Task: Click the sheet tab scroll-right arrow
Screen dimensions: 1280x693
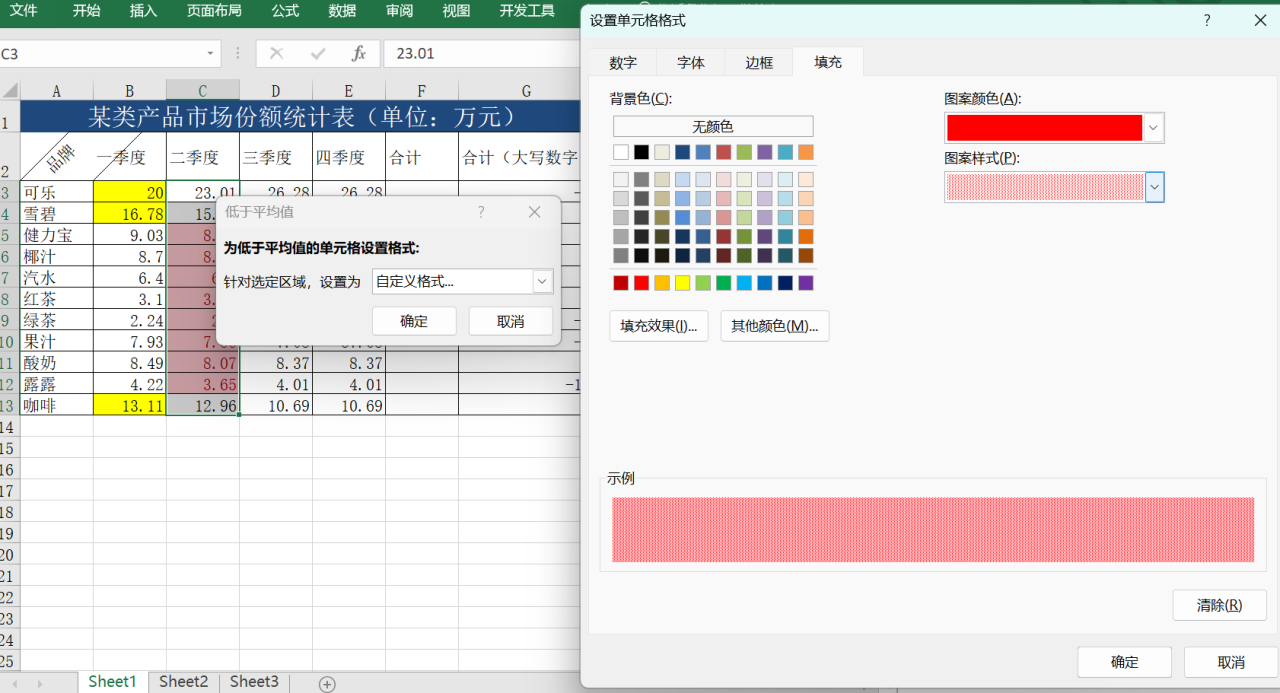Action: 40,684
